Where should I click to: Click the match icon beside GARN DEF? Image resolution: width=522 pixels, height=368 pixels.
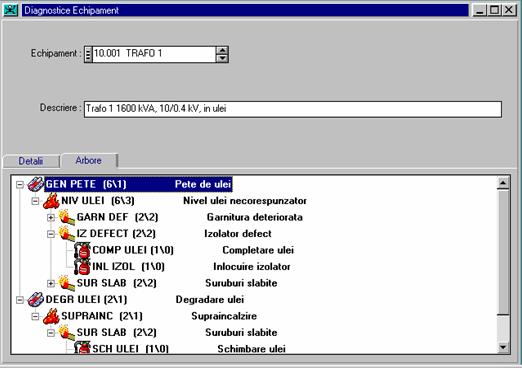pos(67,217)
